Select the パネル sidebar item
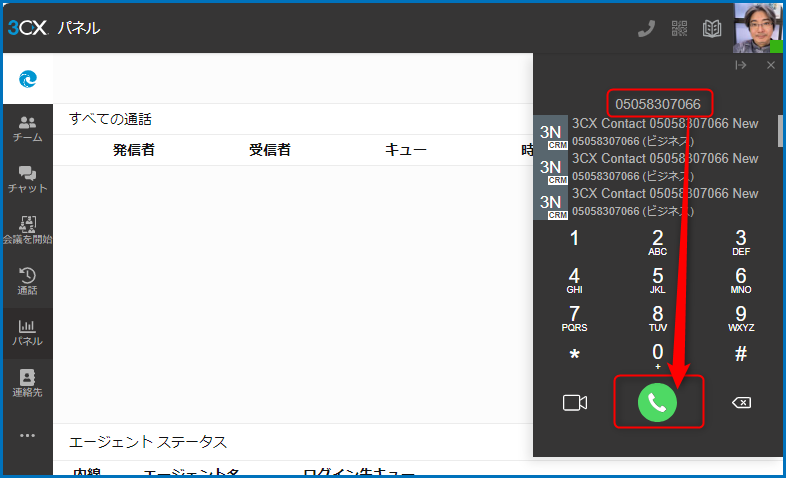This screenshot has height=478, width=786. 28,333
